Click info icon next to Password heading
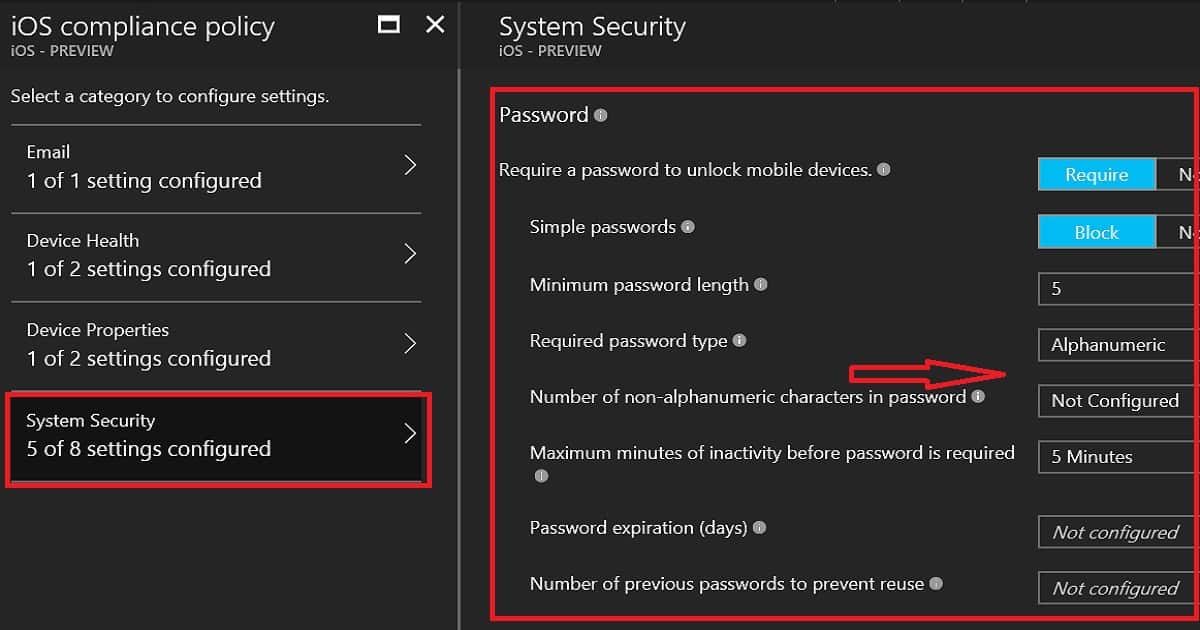 [600, 115]
